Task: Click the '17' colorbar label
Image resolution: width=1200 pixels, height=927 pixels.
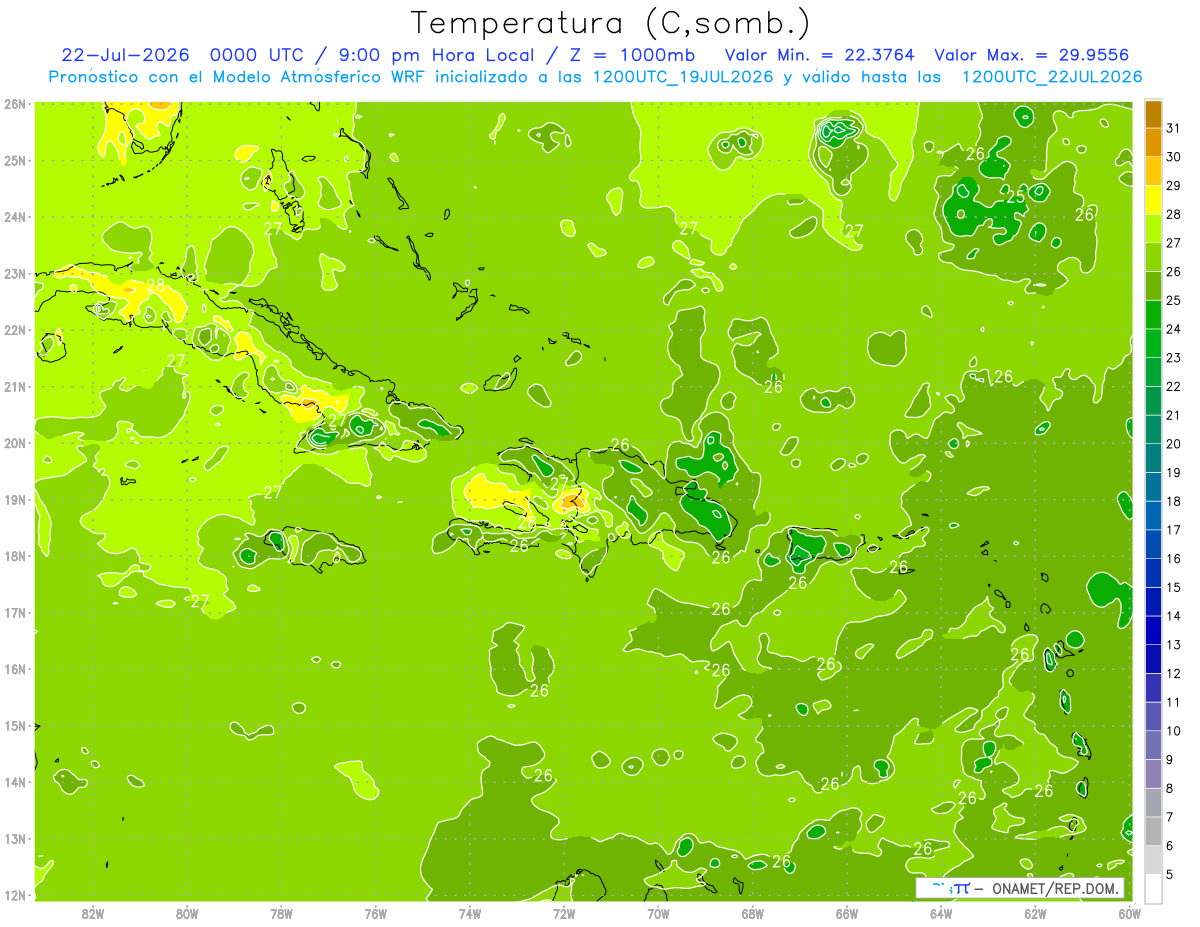Action: (x=1174, y=530)
